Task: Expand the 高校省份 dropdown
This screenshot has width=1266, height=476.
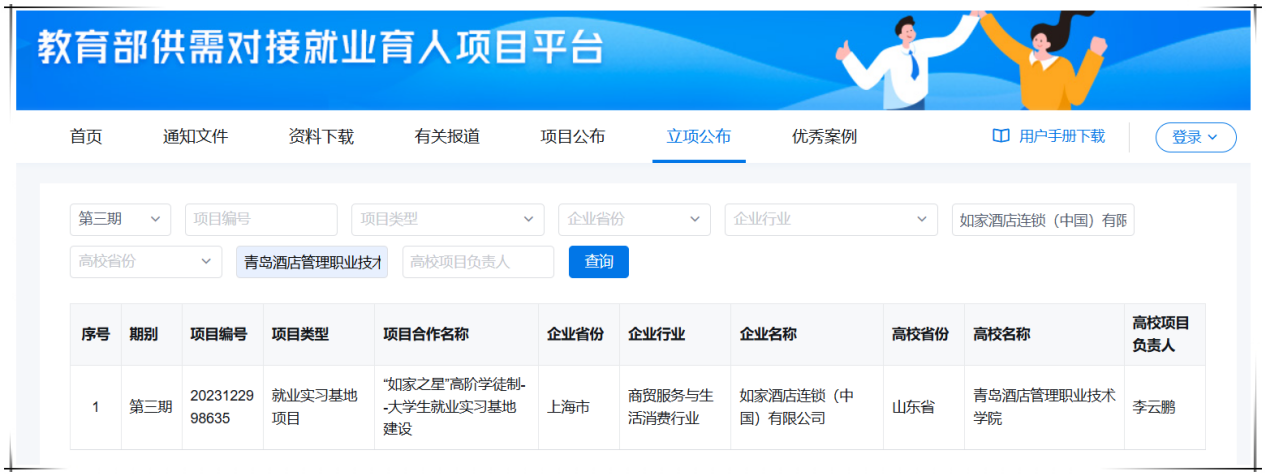Action: point(145,261)
